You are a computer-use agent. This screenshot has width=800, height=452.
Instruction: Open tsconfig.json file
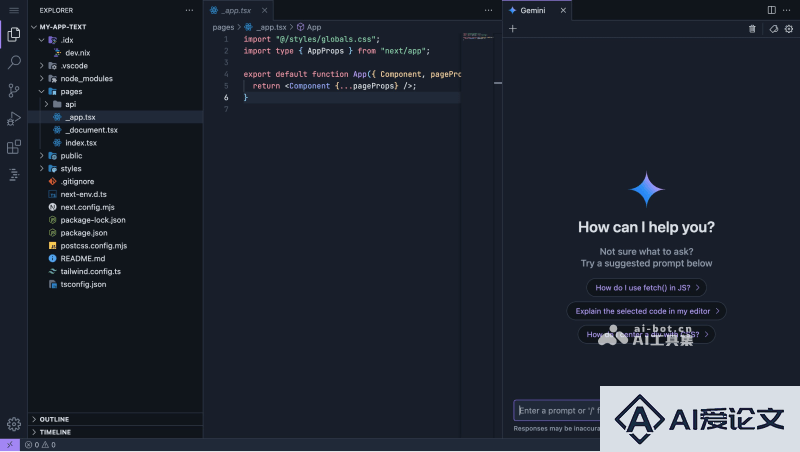coord(83,285)
